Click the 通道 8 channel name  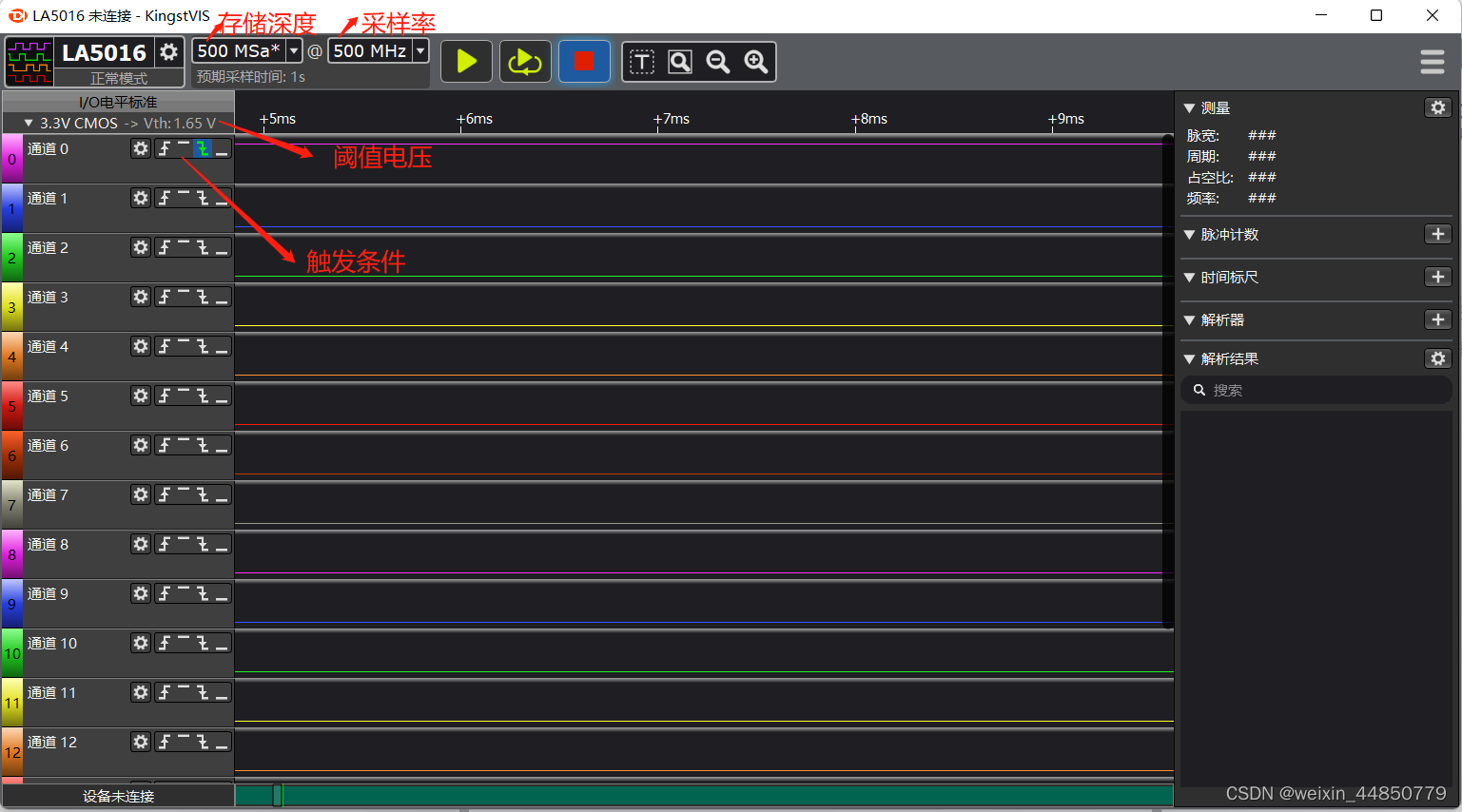coord(48,544)
